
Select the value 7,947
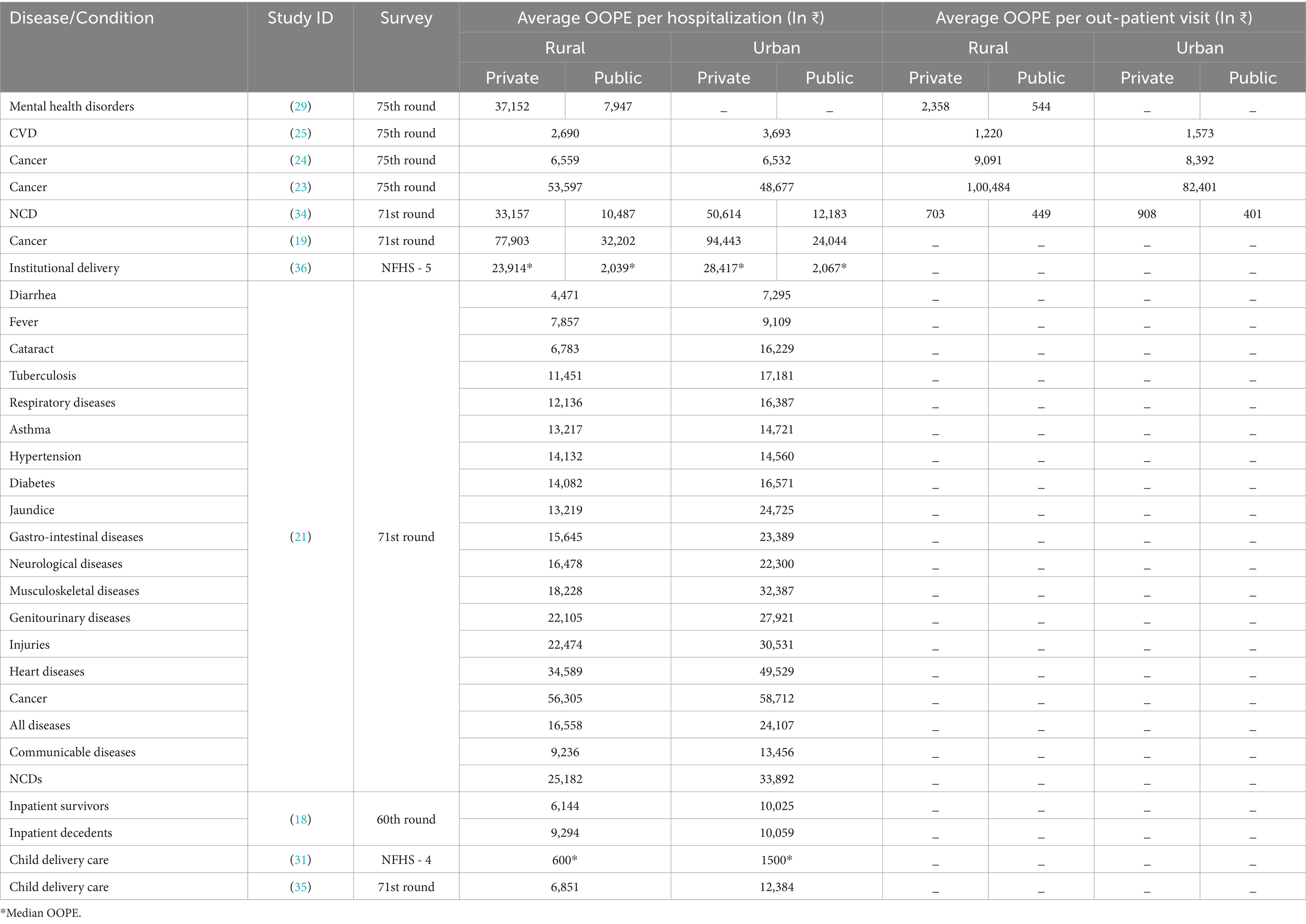pyautogui.click(x=618, y=107)
